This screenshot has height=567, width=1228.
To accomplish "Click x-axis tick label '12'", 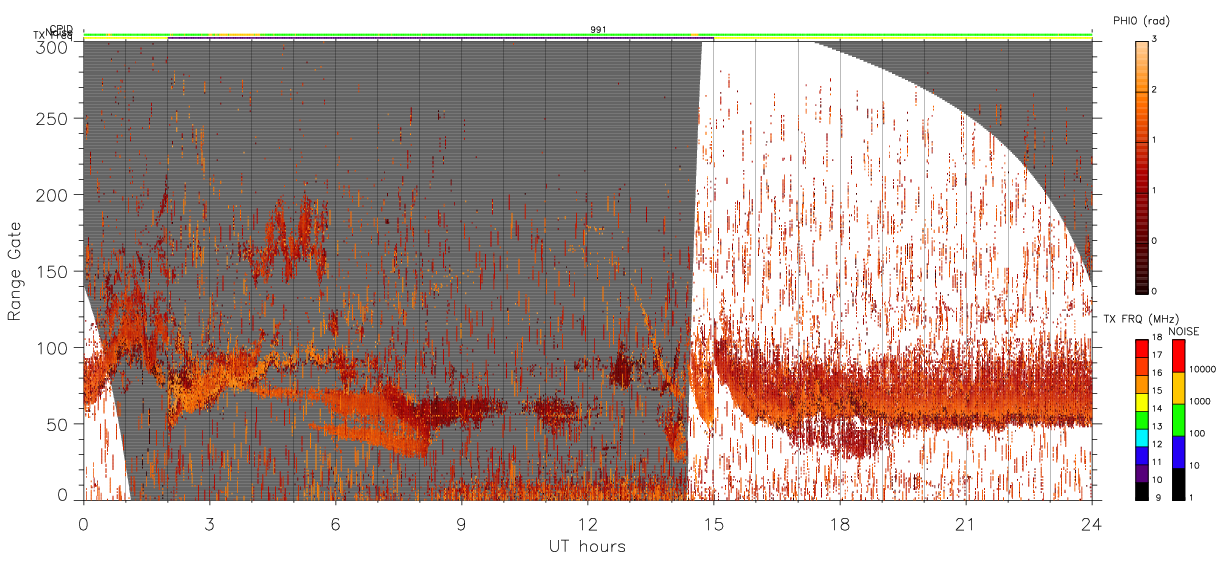I will pos(587,524).
